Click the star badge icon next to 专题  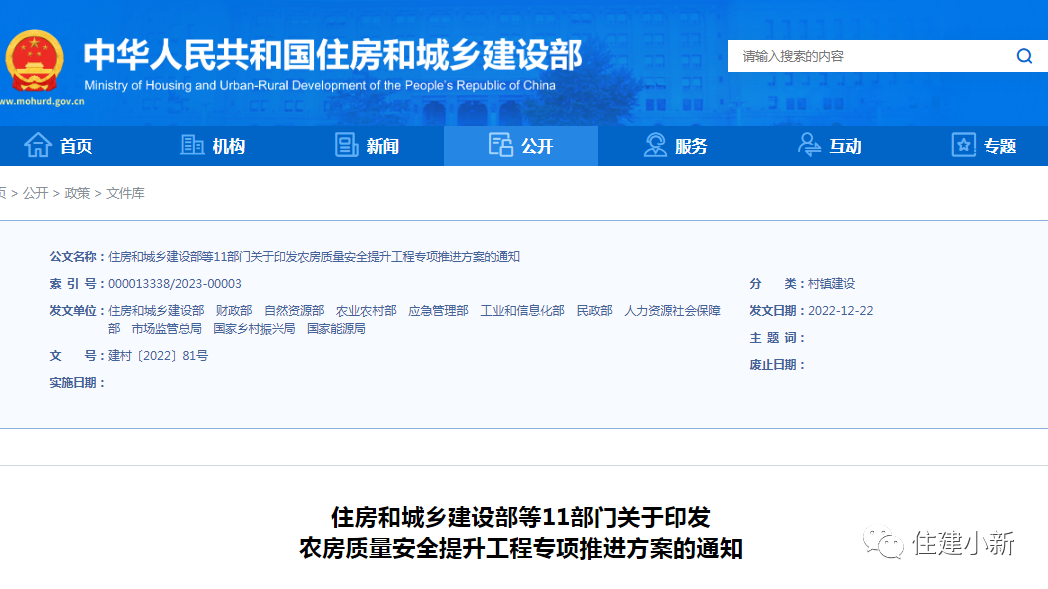(963, 145)
